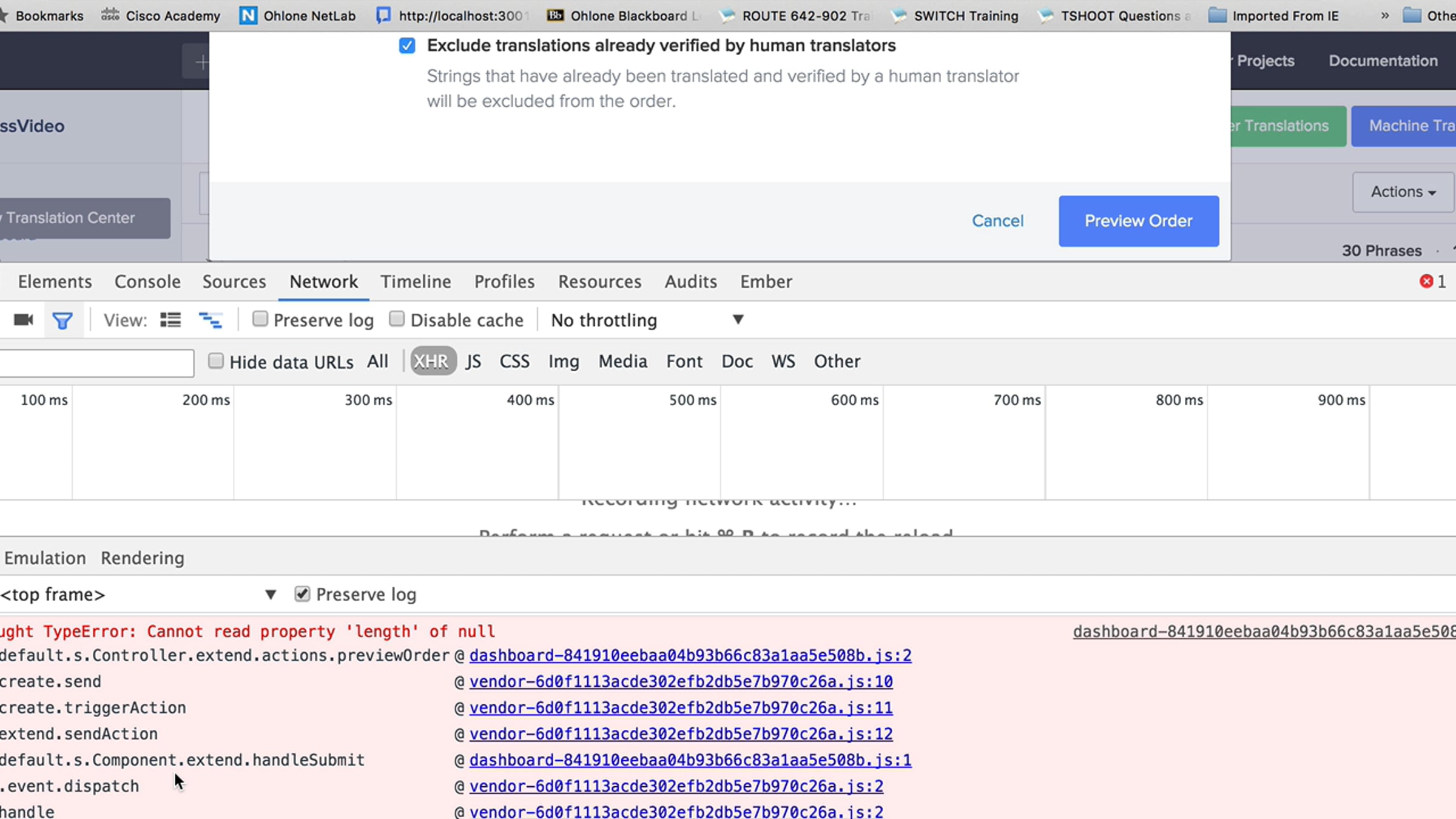Open the Resources tab

click(x=599, y=281)
